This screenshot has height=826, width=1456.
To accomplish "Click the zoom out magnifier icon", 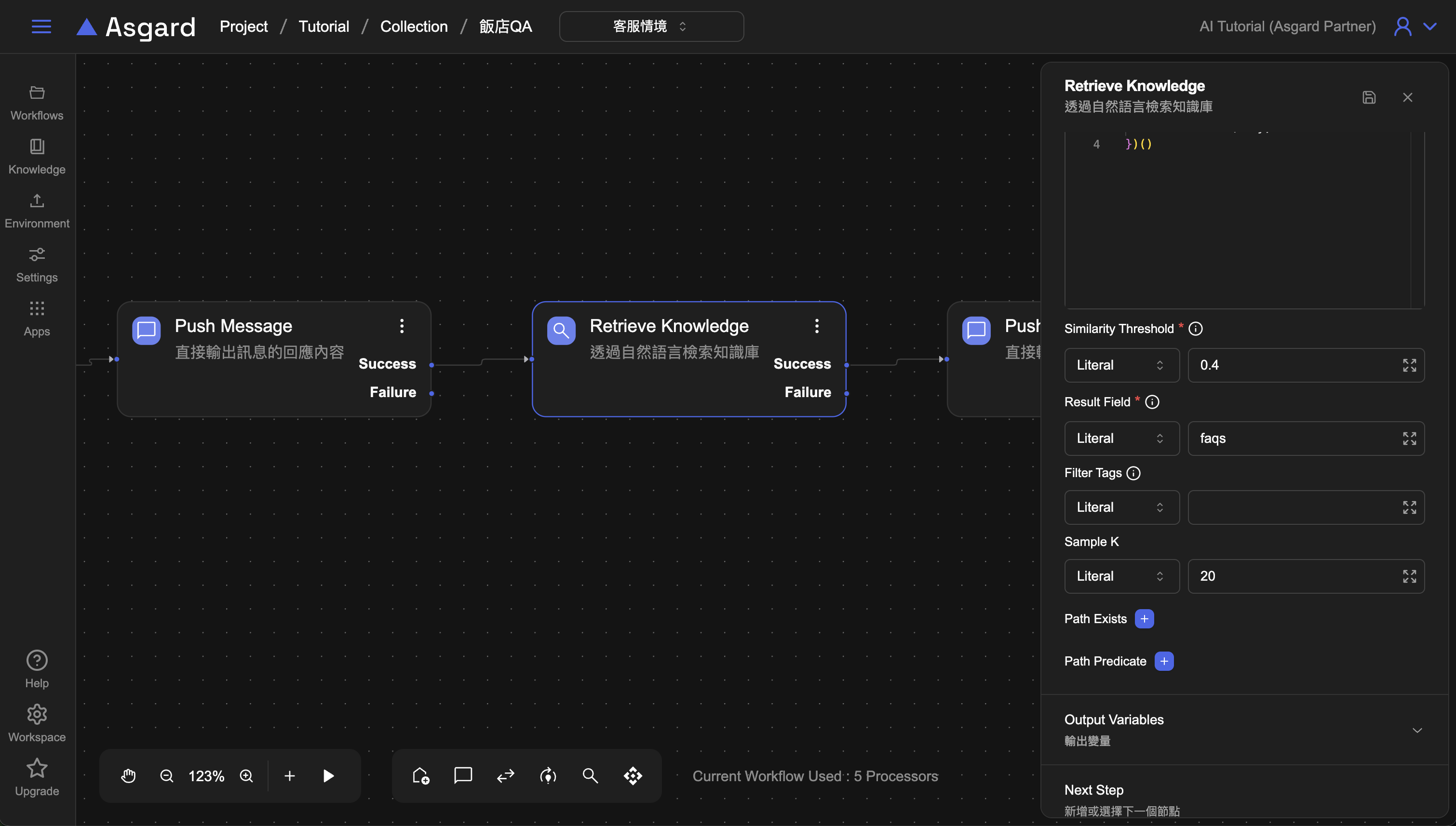I will coord(166,775).
